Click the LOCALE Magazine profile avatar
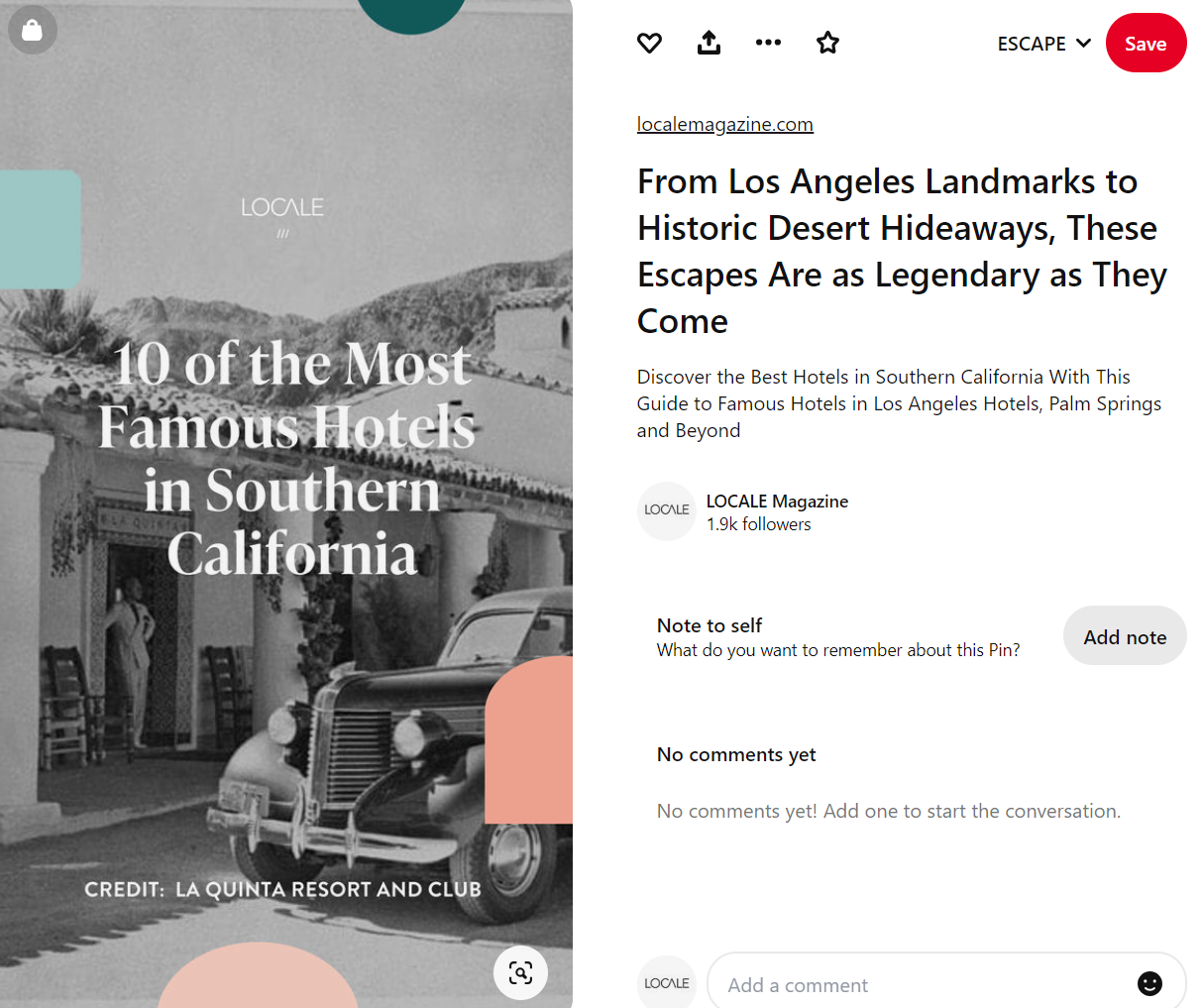 pyautogui.click(x=667, y=510)
